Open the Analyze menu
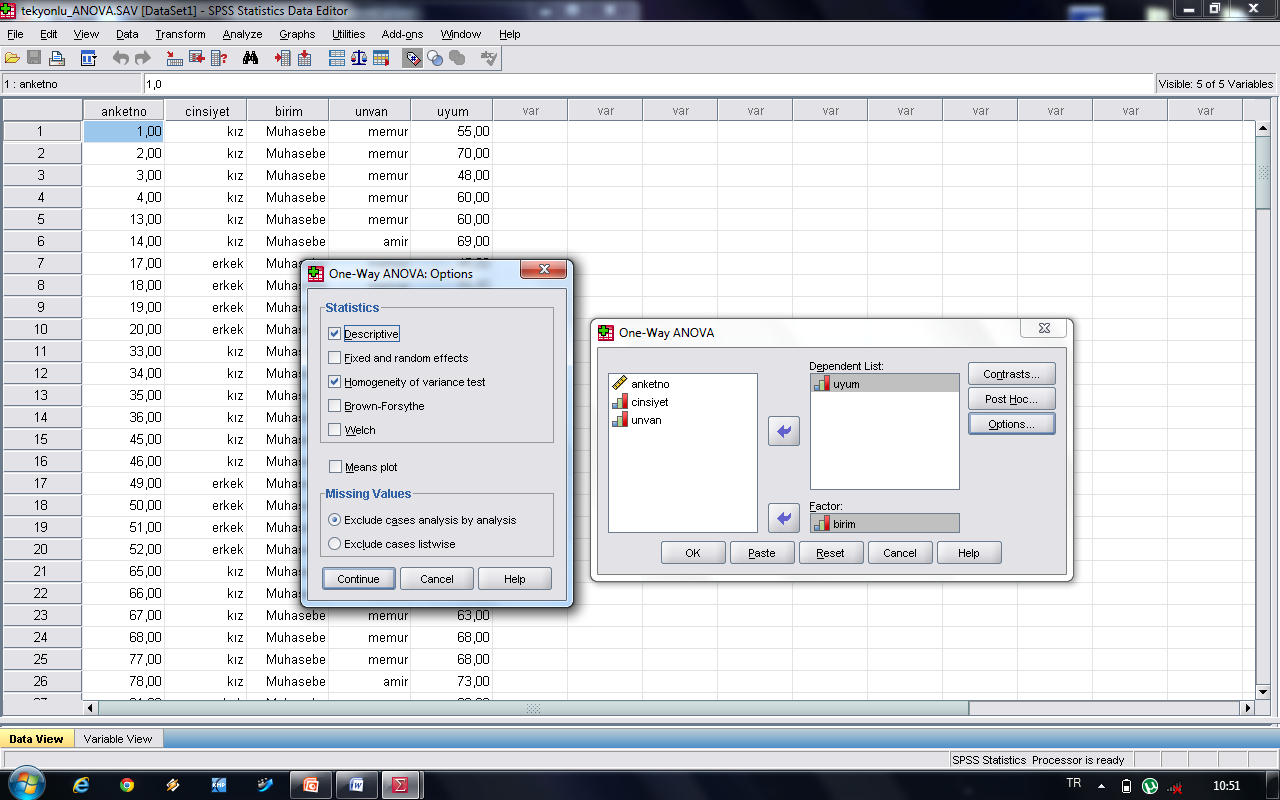The image size is (1280, 800). 242,34
